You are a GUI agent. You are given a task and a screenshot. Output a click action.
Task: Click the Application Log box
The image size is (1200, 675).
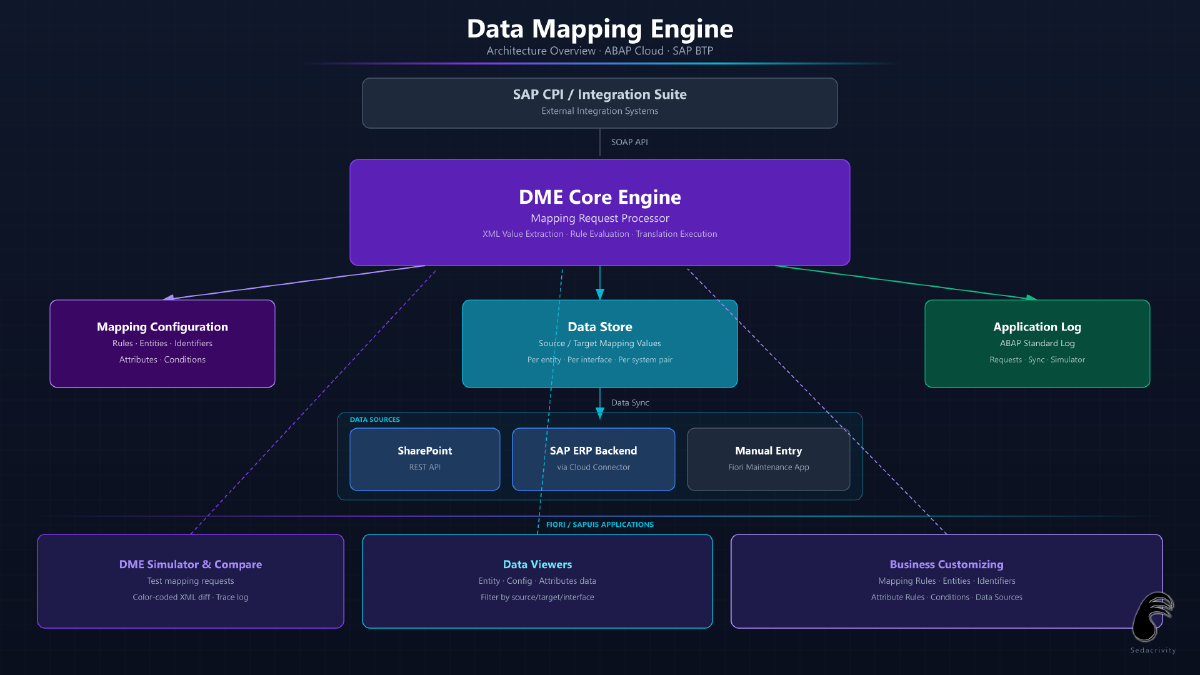(x=1037, y=343)
